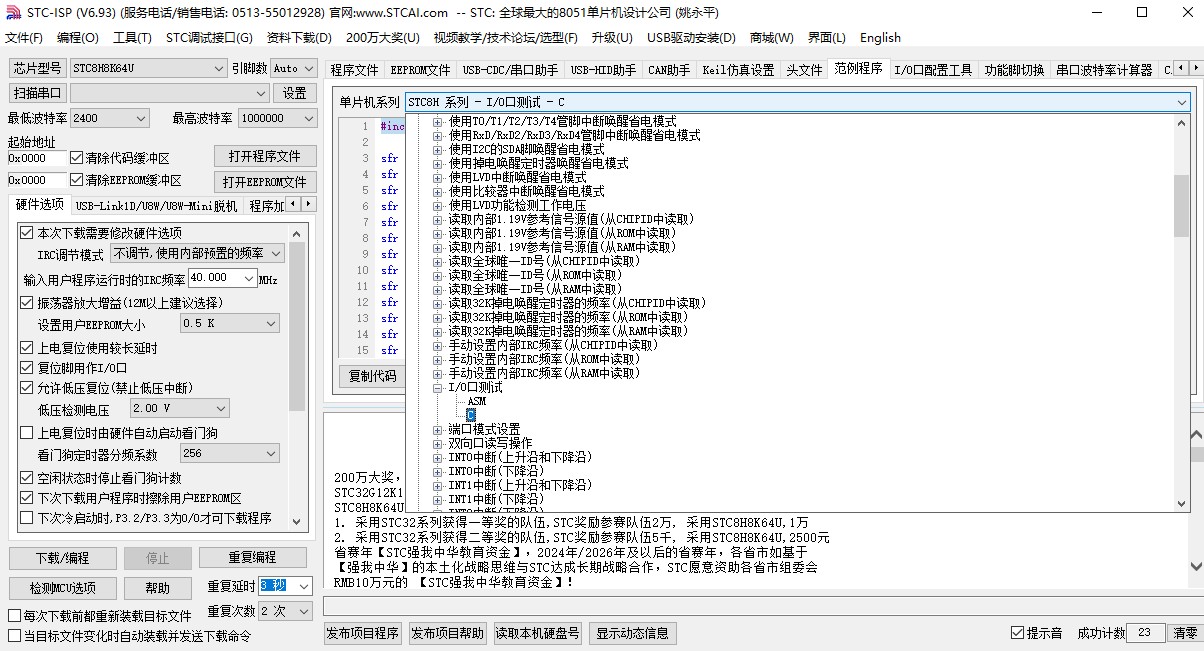Click the 打开EEPROM文件 button
This screenshot has height=651, width=1204.
pyautogui.click(x=264, y=182)
